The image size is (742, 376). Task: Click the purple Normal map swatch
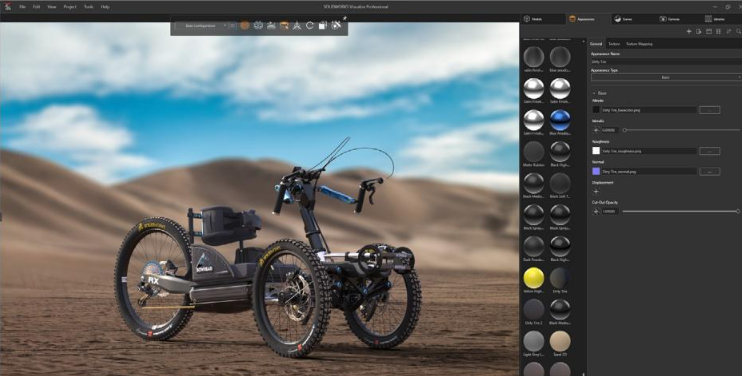(596, 171)
